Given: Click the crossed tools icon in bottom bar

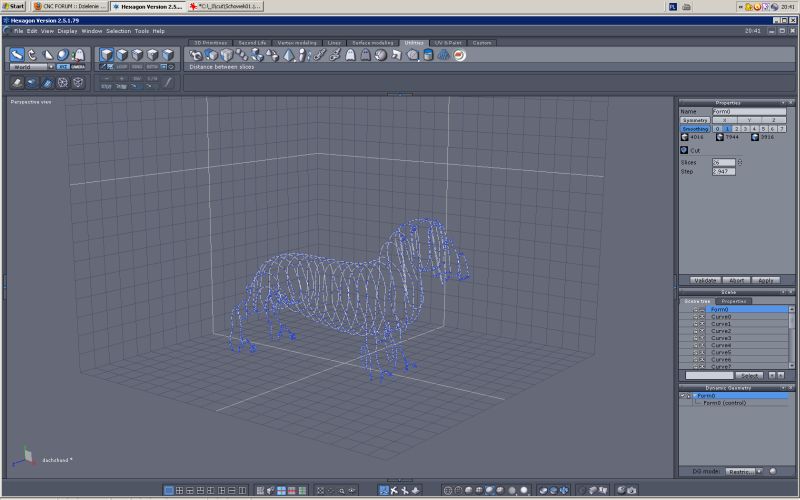Looking at the screenshot, I should tap(394, 490).
